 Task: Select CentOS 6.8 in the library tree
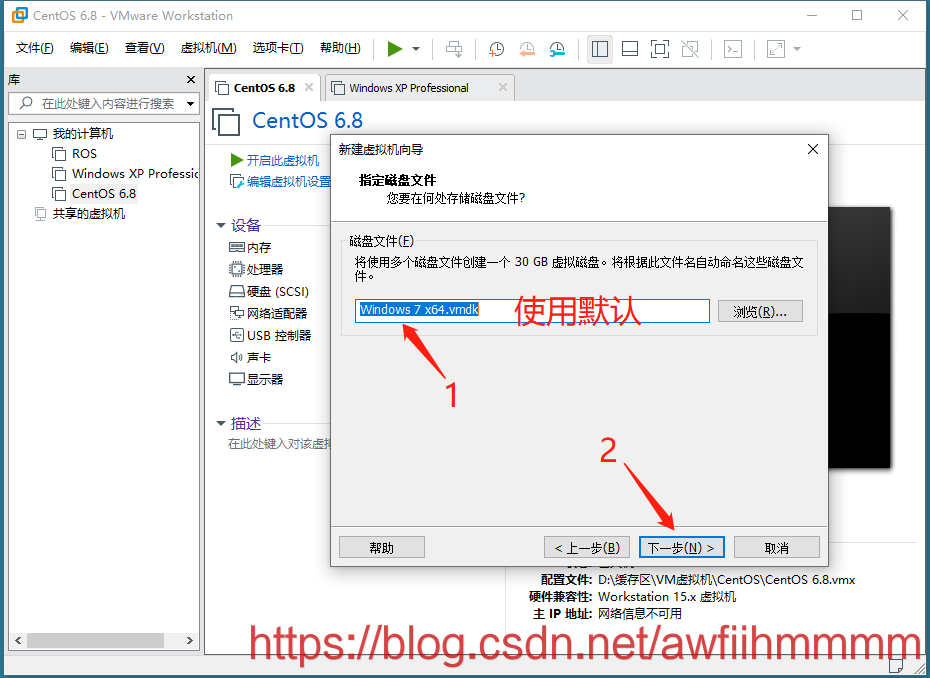click(104, 194)
